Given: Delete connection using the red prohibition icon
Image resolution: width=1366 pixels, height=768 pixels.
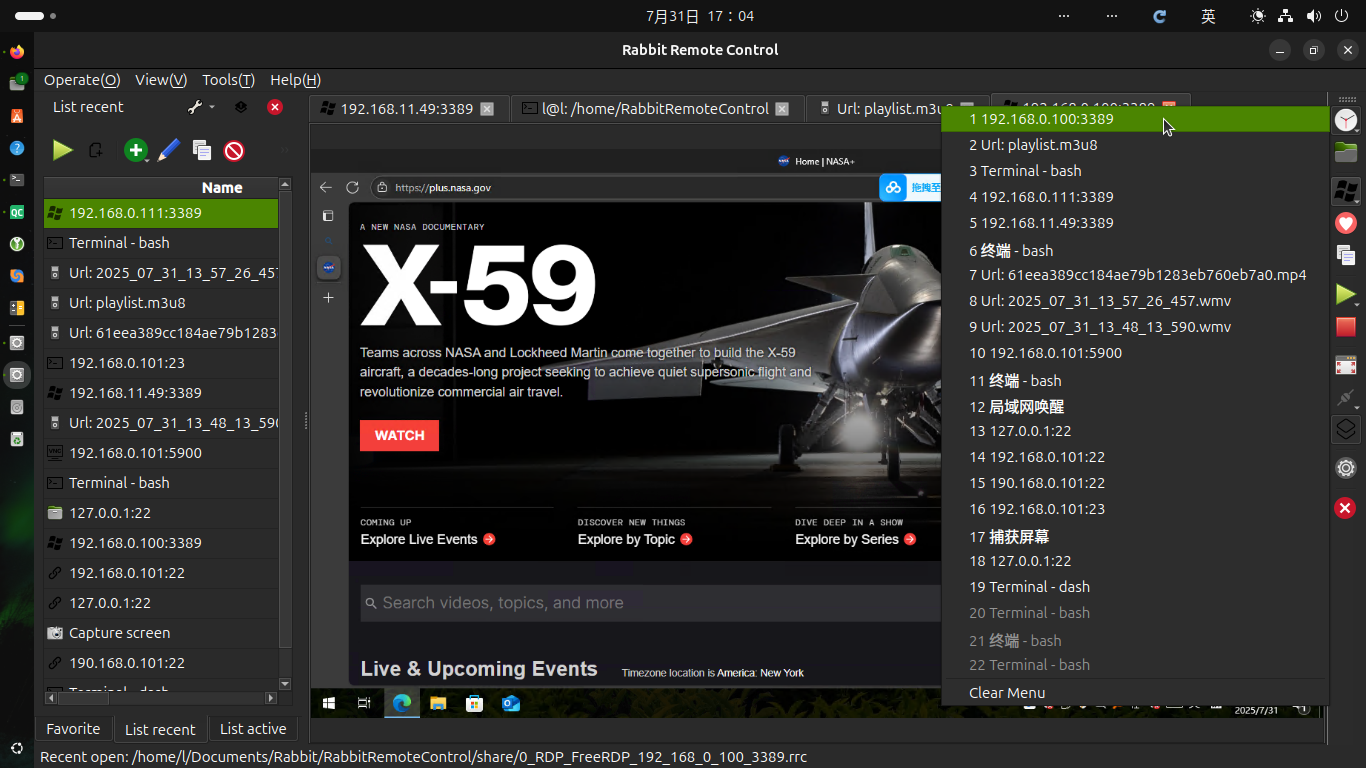Looking at the screenshot, I should point(232,150).
